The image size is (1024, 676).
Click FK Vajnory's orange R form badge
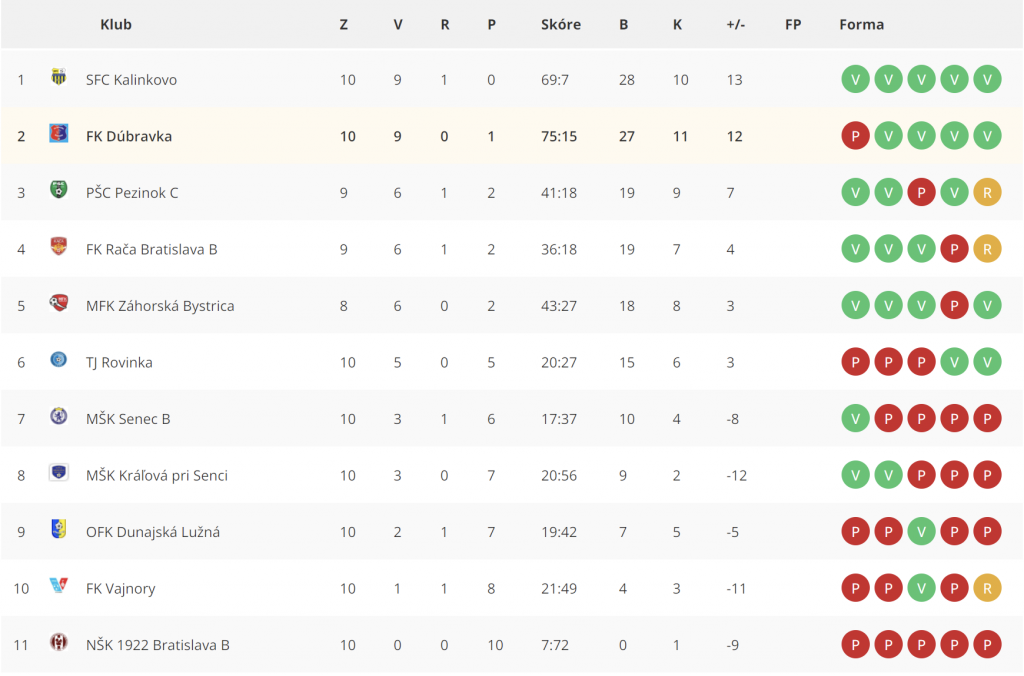coord(987,588)
